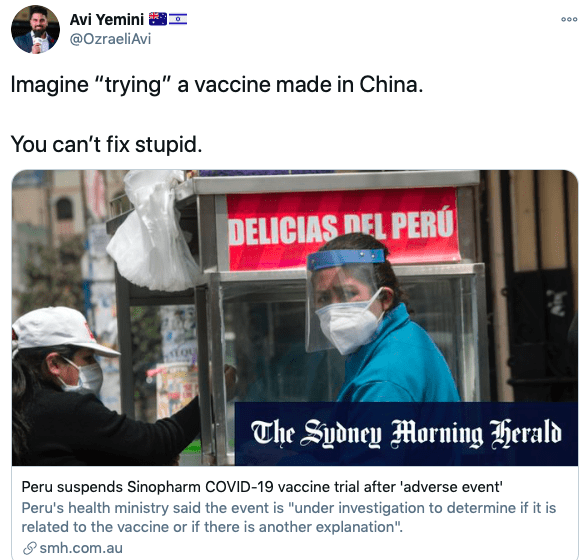
Task: Open the smh.com.au domain link
Action: coord(81,548)
